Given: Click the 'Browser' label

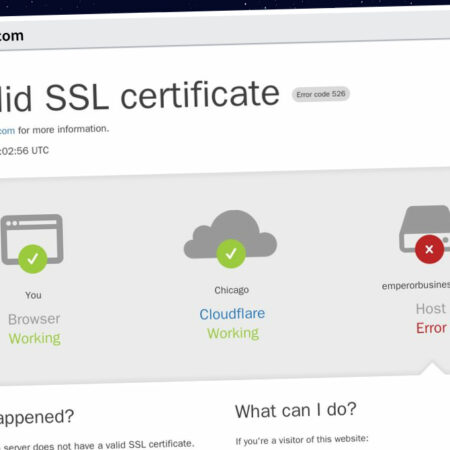Looking at the screenshot, I should coord(34,319).
